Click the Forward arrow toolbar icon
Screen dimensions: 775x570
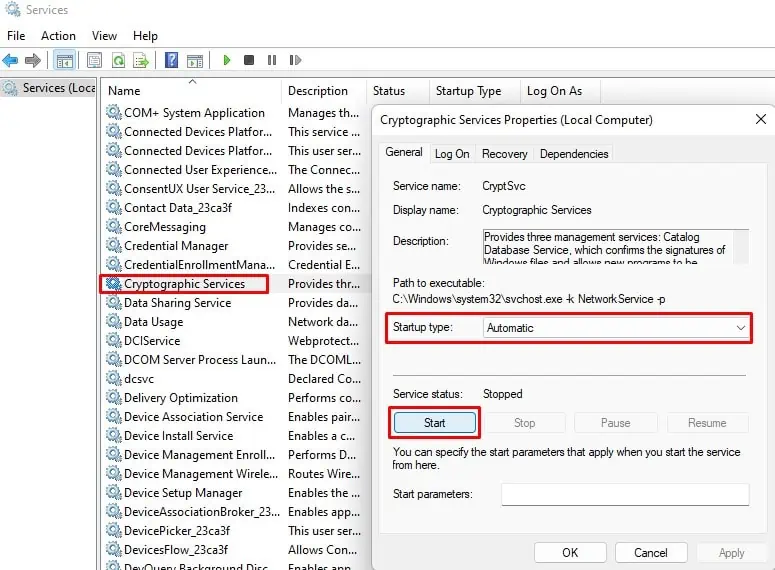coord(33,60)
